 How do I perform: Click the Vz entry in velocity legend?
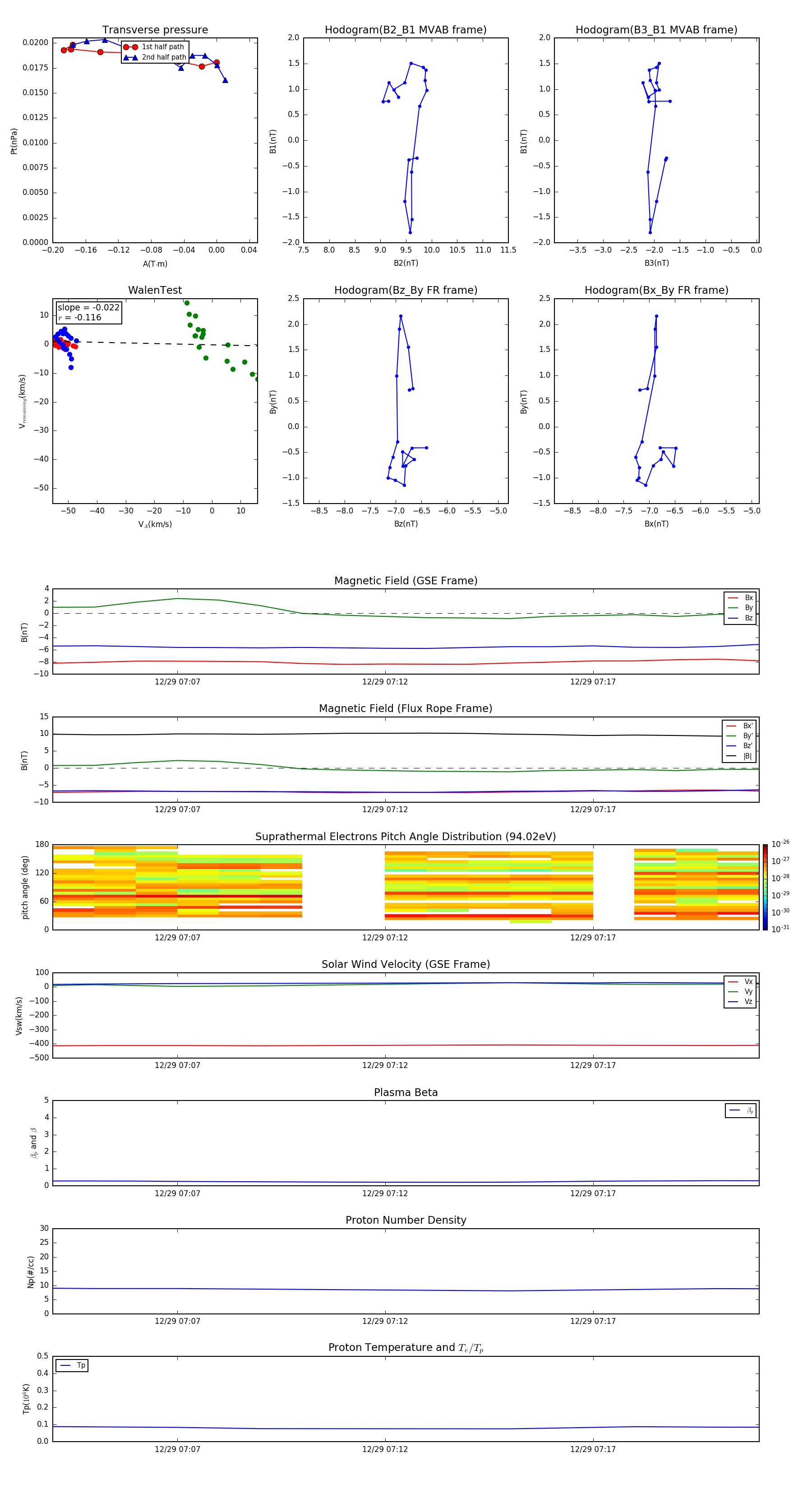(x=740, y=1002)
